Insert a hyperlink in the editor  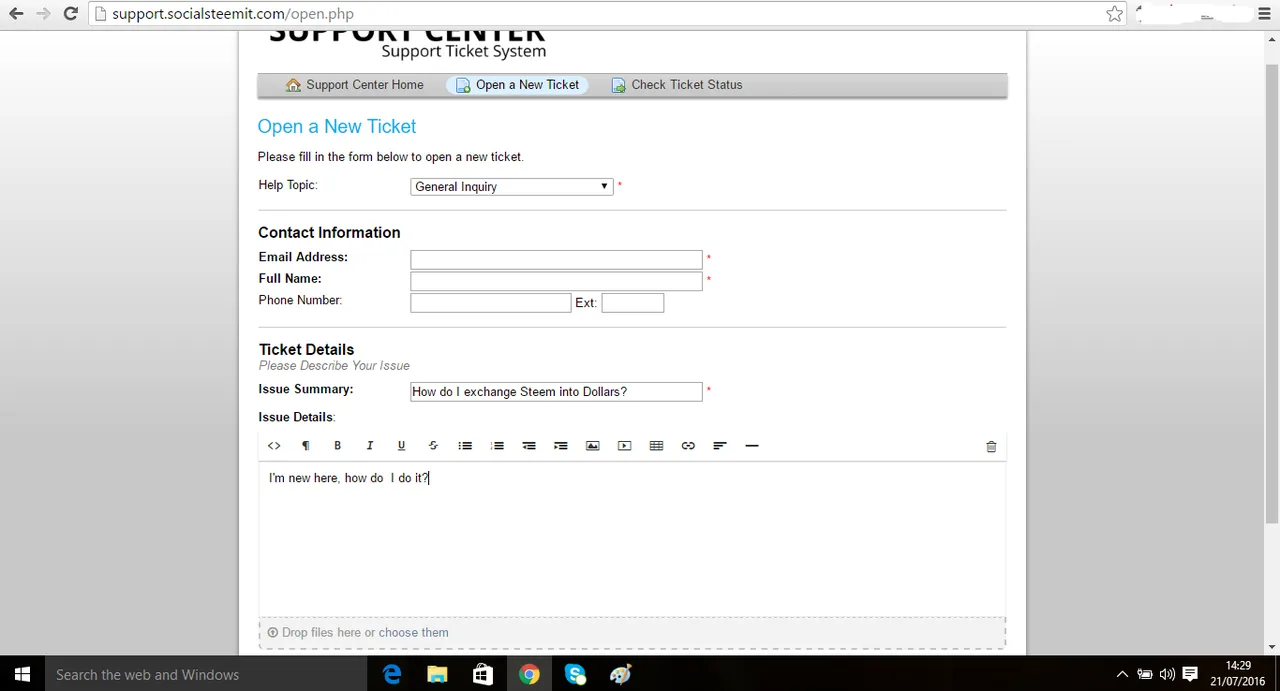pos(688,446)
